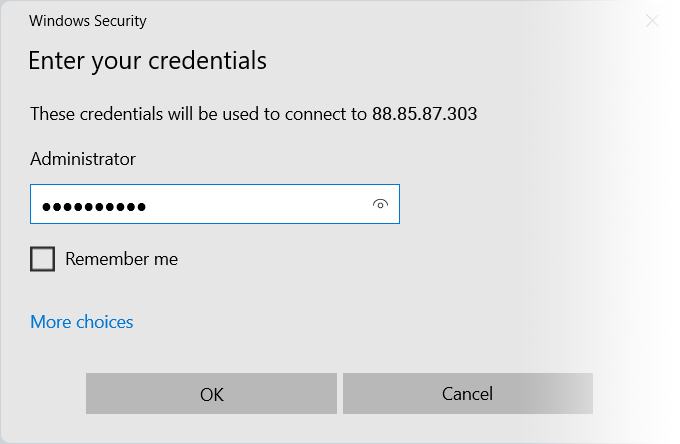This screenshot has height=444, width=680.
Task: Click the "Remember me" label text
Action: pyautogui.click(x=121, y=259)
